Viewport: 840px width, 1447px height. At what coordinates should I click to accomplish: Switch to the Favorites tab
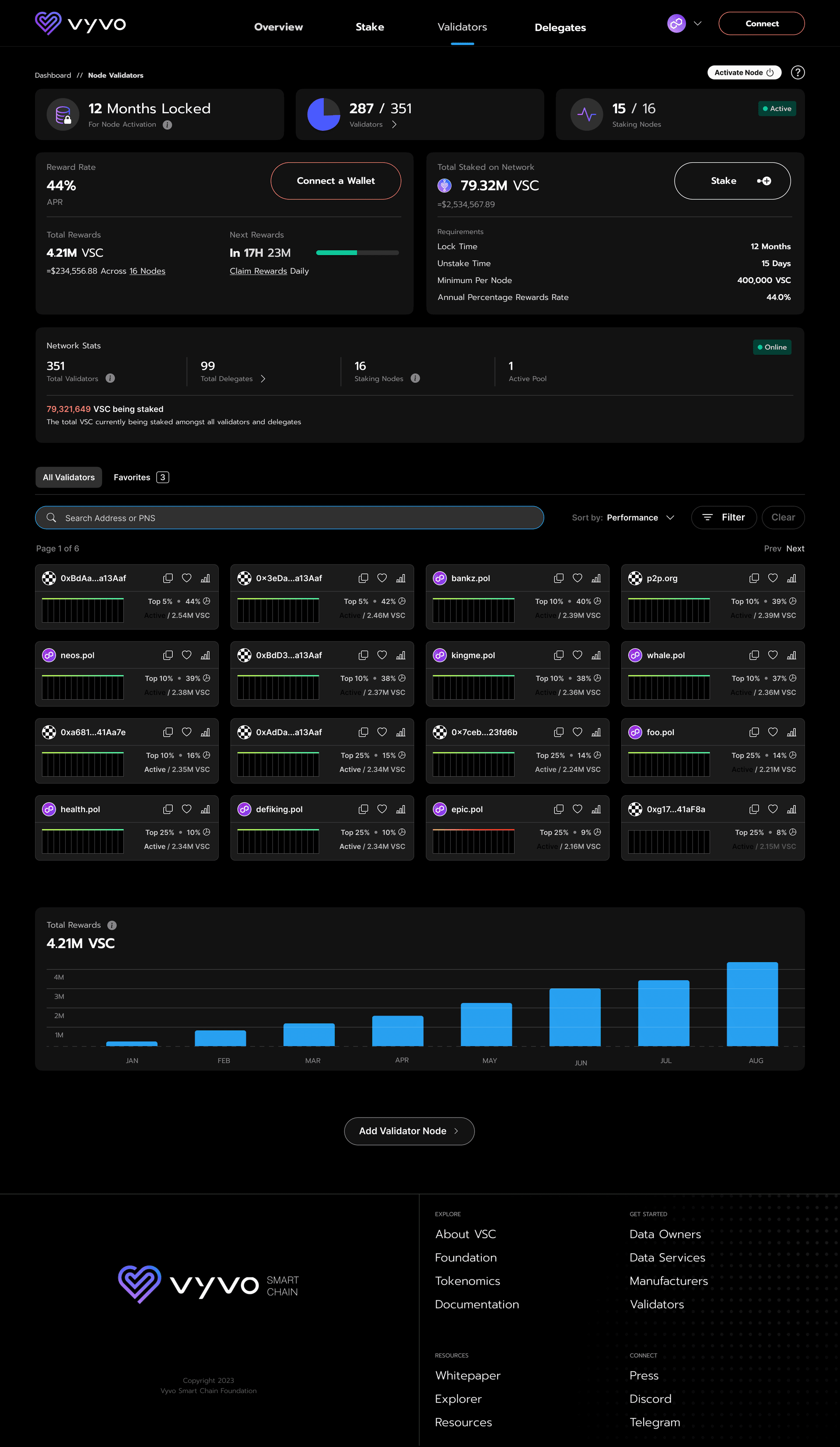tap(141, 477)
